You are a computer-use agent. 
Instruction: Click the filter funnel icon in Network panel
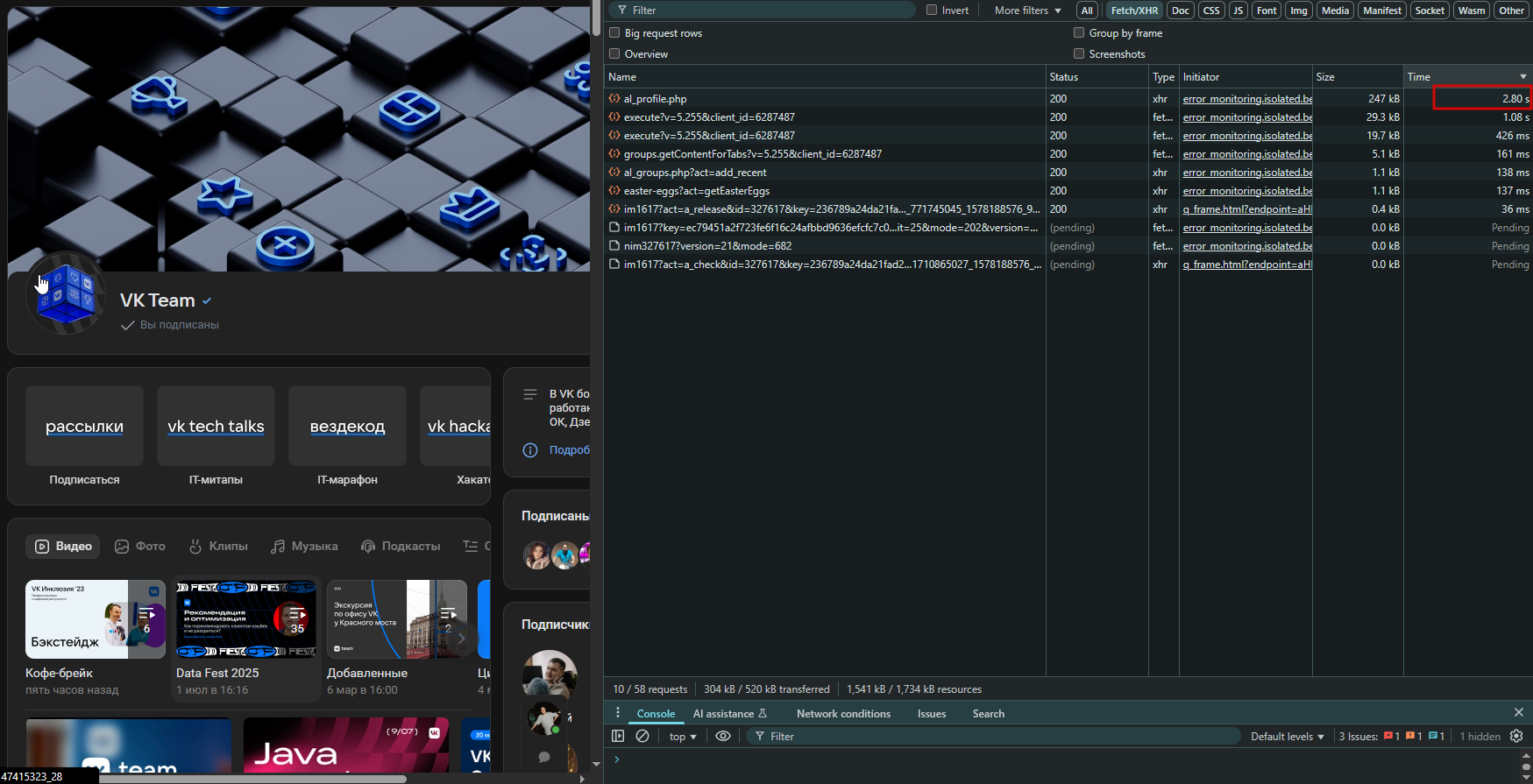(622, 11)
